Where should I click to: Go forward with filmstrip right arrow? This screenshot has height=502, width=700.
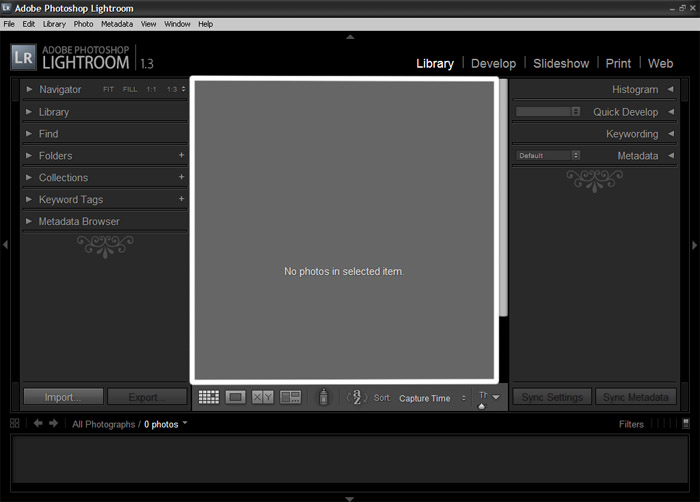pyautogui.click(x=54, y=423)
